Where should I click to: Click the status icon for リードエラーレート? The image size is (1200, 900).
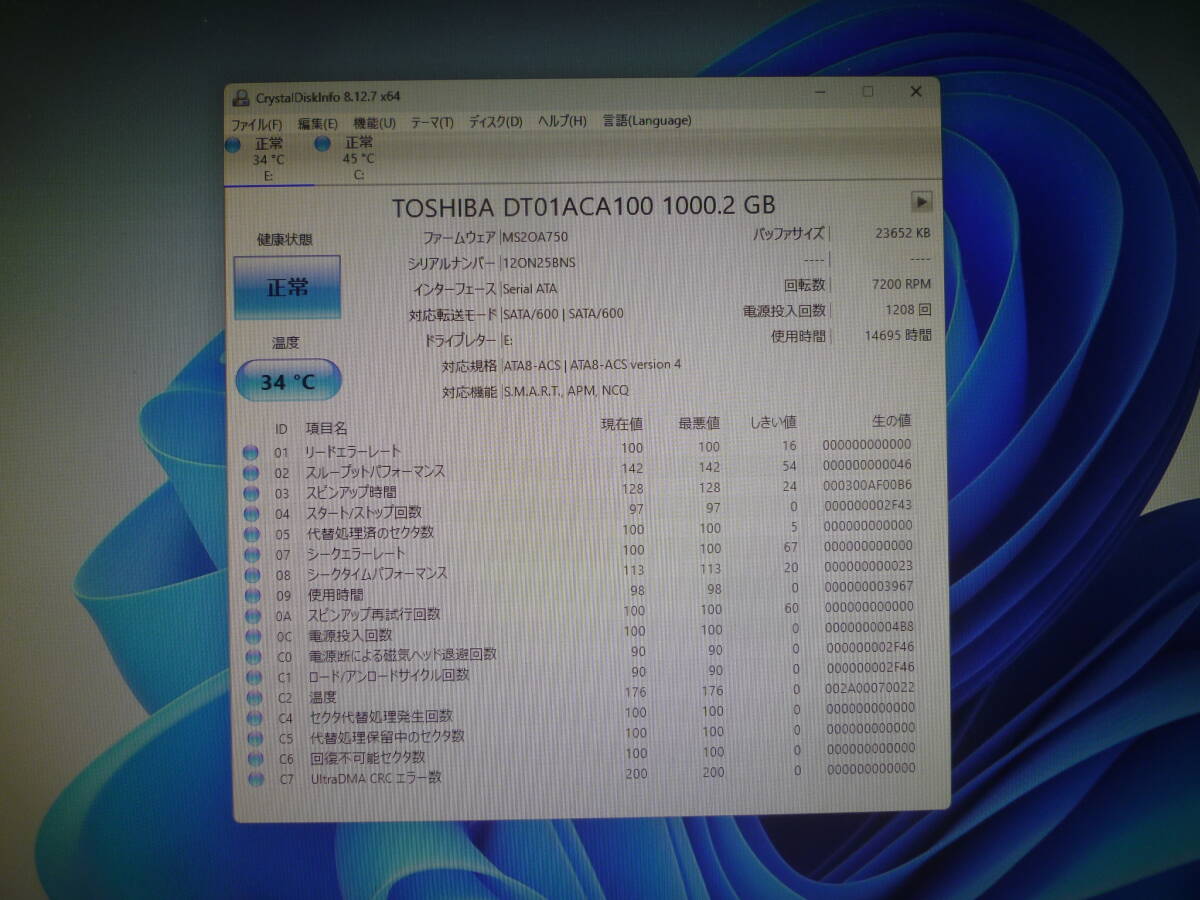(x=251, y=452)
